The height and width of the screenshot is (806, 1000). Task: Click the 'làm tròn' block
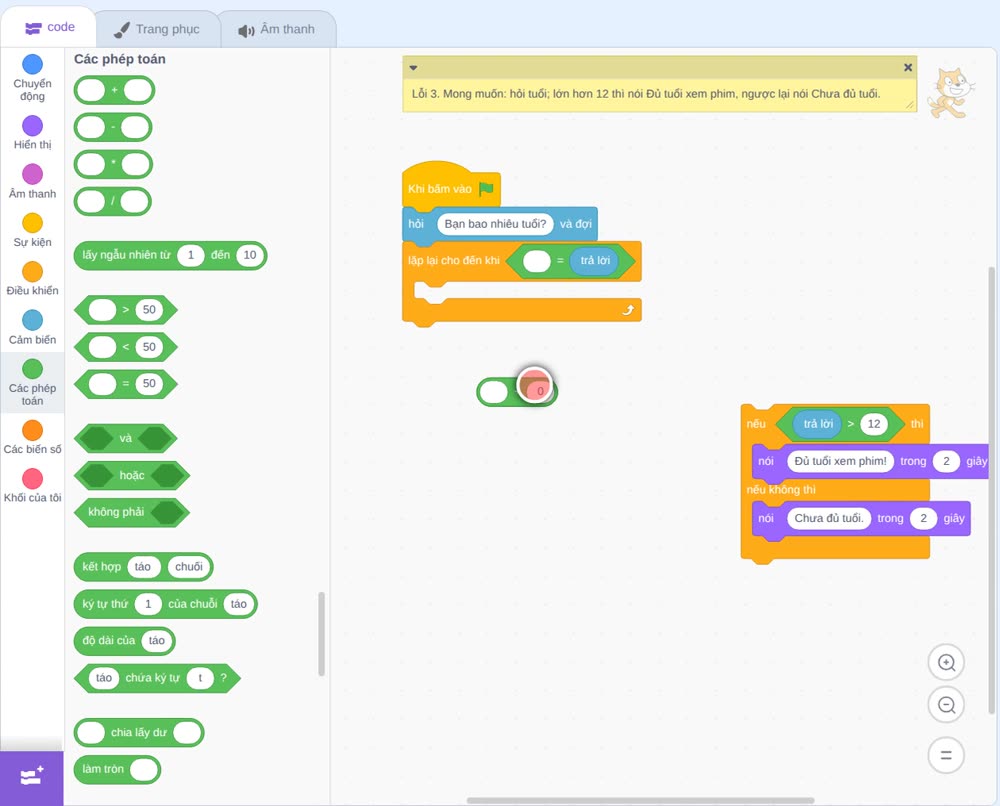tap(117, 770)
